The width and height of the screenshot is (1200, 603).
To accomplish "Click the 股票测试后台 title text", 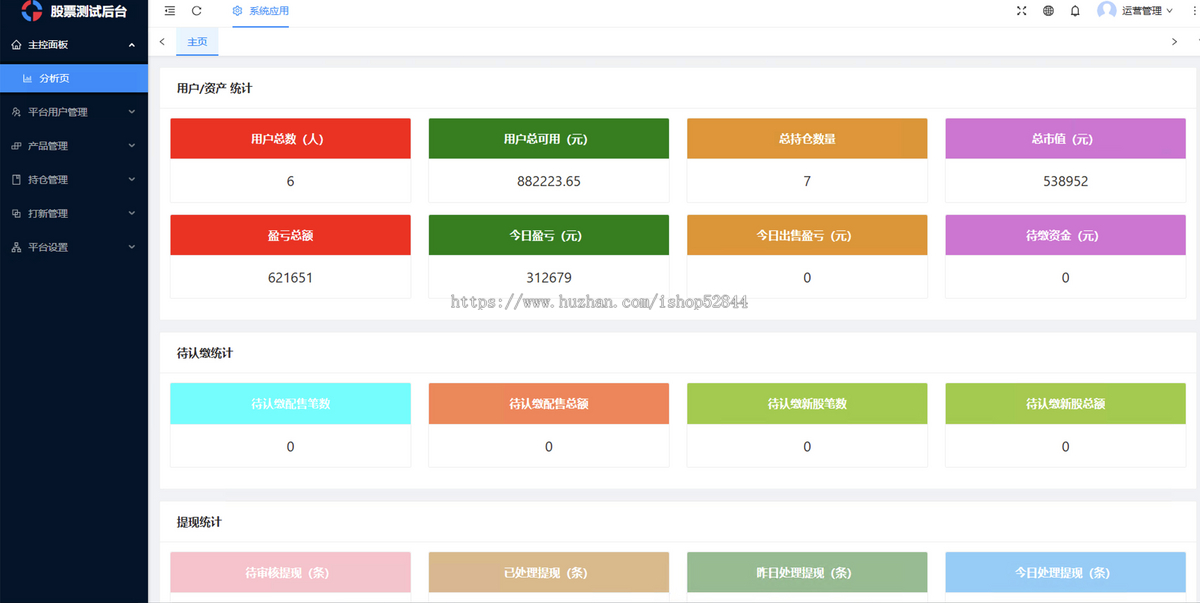I will pyautogui.click(x=90, y=11).
